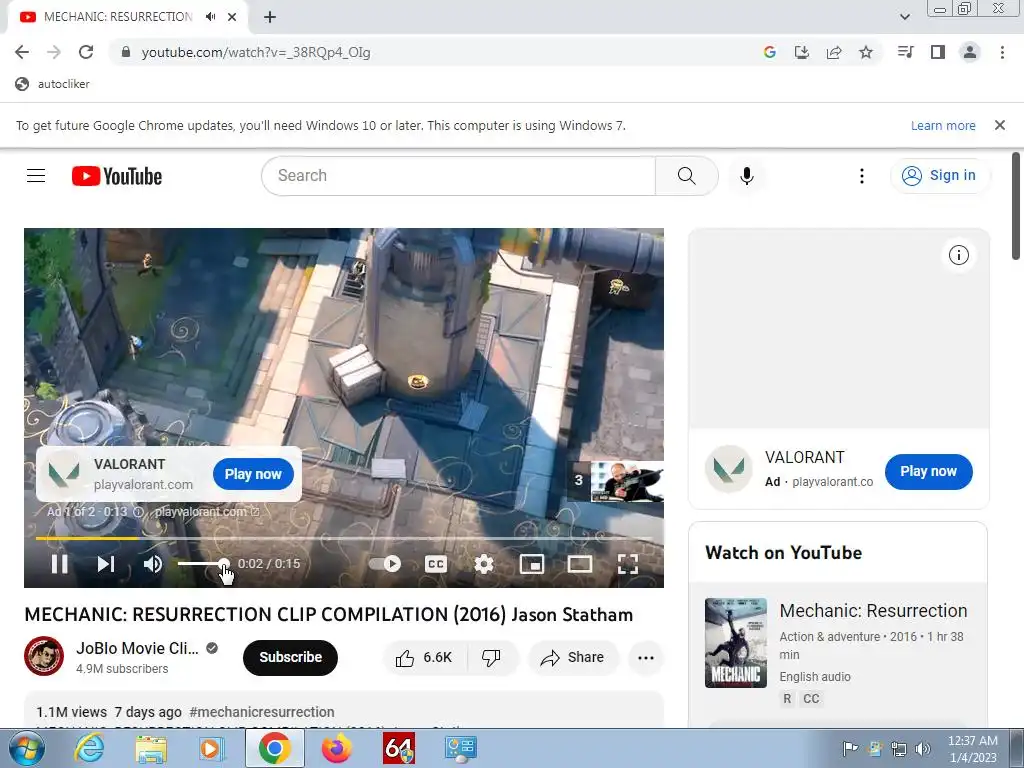
Task: Like the video
Action: [x=424, y=658]
